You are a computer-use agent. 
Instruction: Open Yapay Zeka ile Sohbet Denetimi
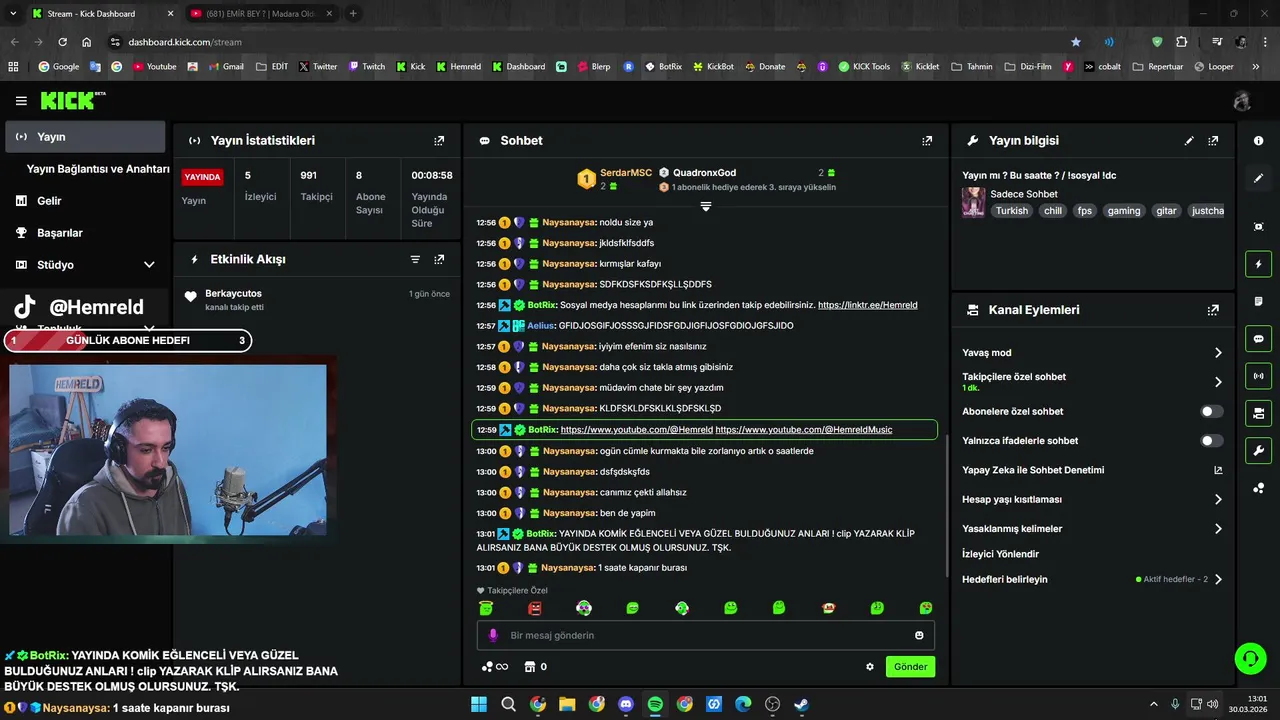point(1092,470)
